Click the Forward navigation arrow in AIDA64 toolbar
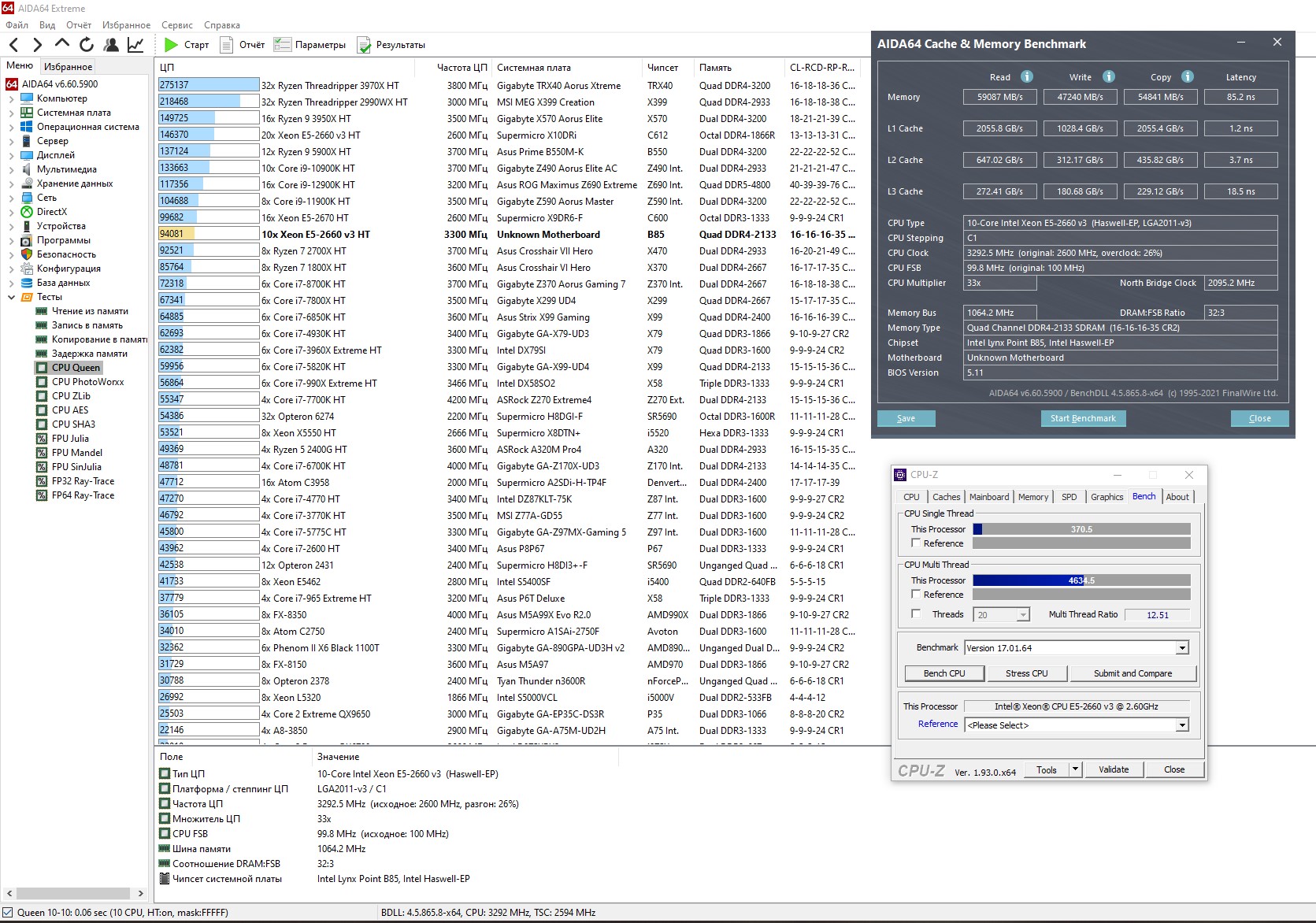The width and height of the screenshot is (1316, 923). 37,45
